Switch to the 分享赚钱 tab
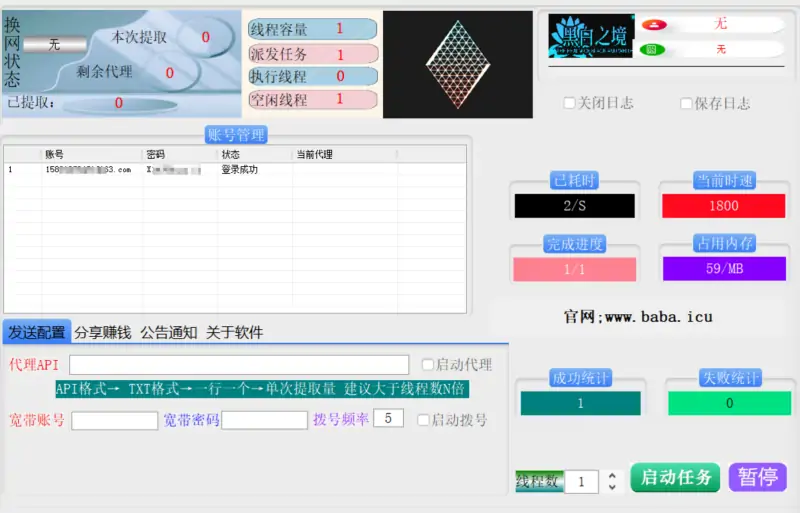Screen dimensions: 800x513 103,333
